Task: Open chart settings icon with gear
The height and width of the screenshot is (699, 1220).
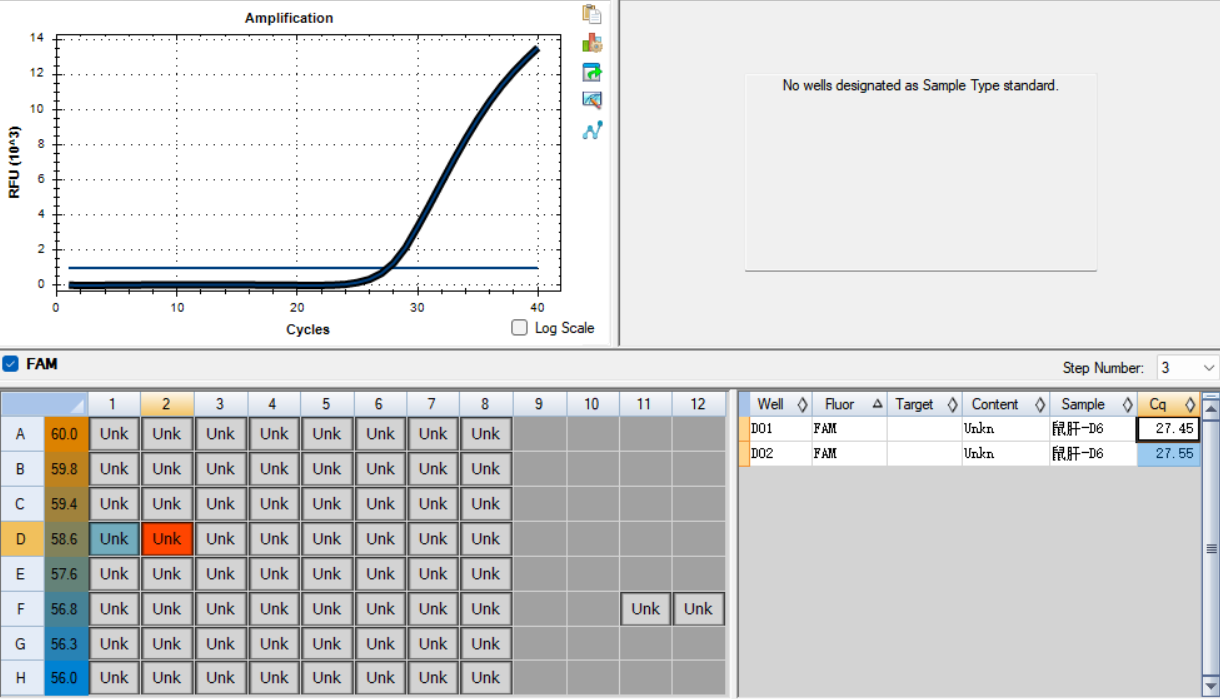Action: 592,43
